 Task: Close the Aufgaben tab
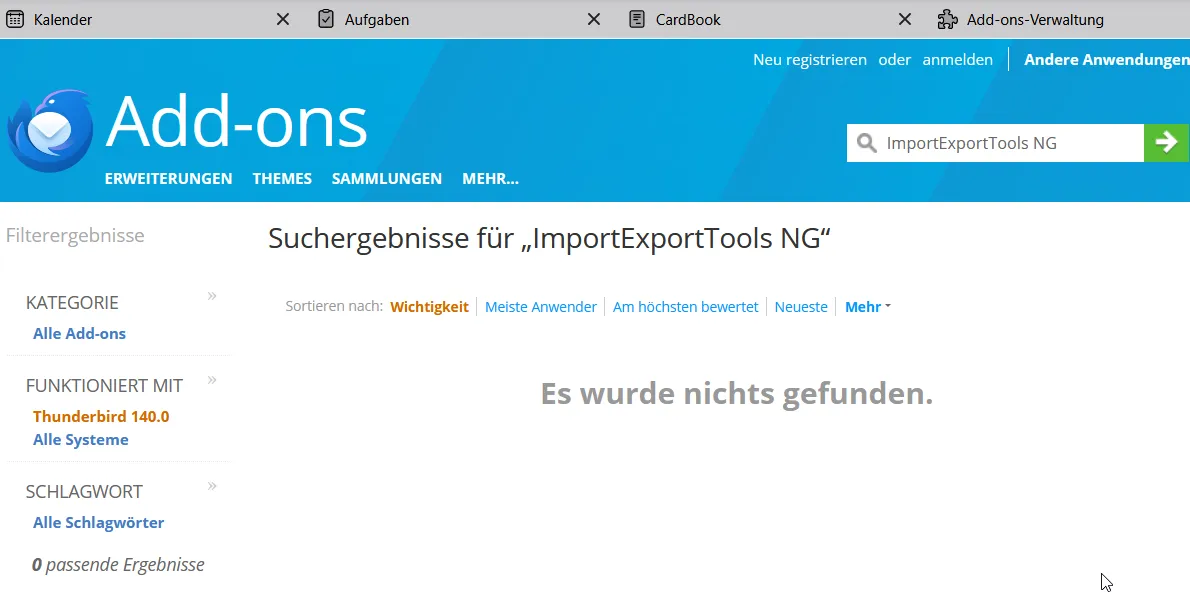[593, 19]
